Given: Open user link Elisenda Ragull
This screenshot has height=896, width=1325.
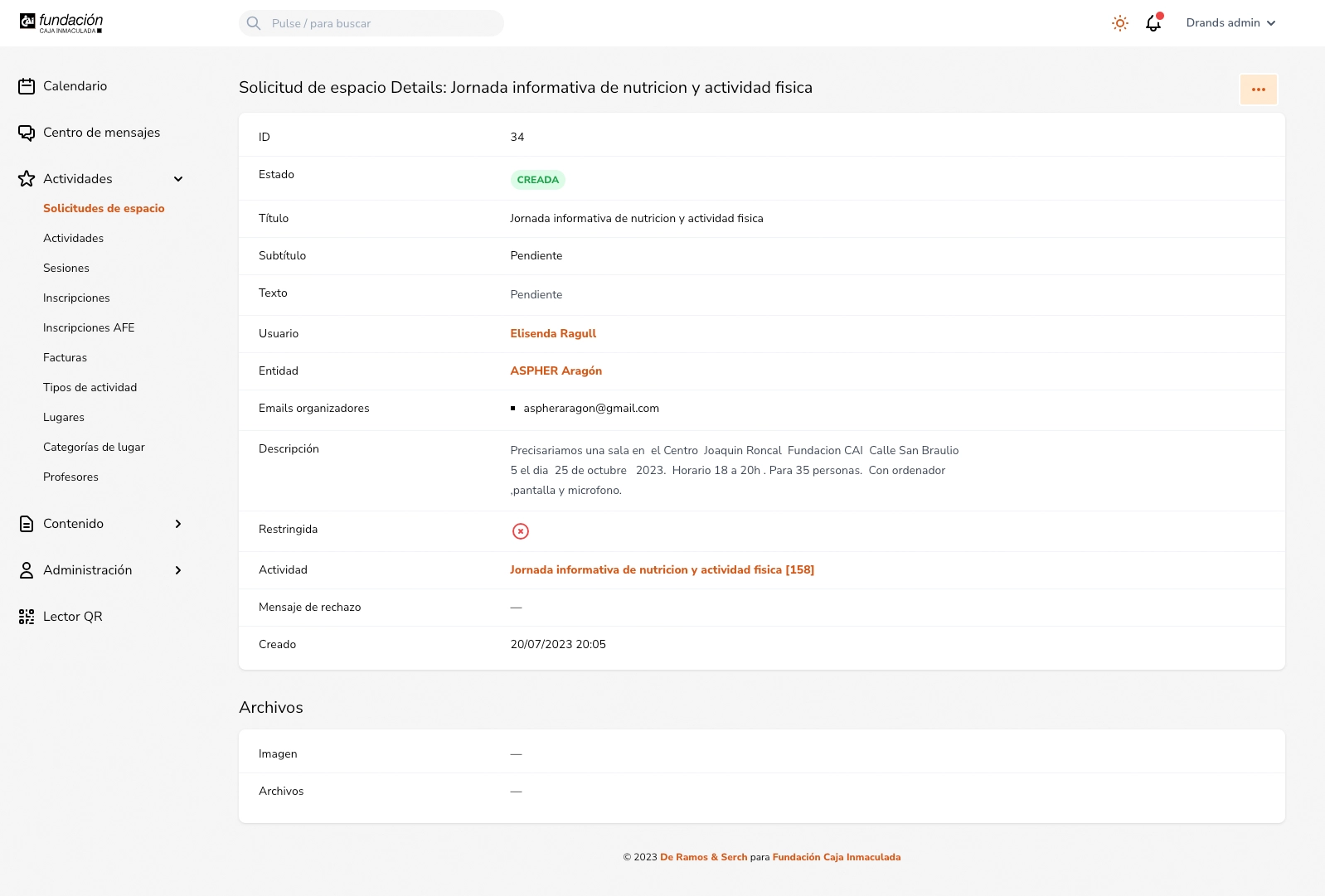Looking at the screenshot, I should [553, 333].
